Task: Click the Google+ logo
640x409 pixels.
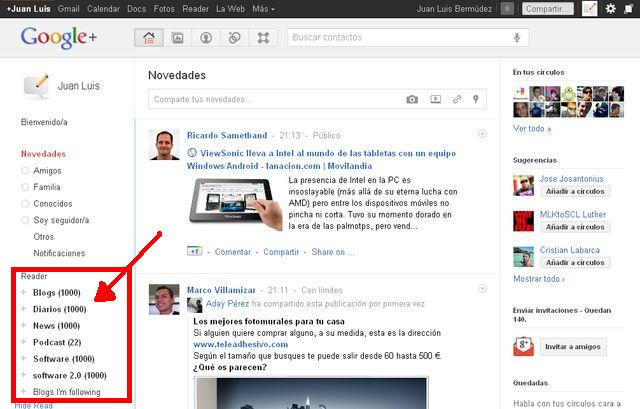Action: pyautogui.click(x=59, y=38)
